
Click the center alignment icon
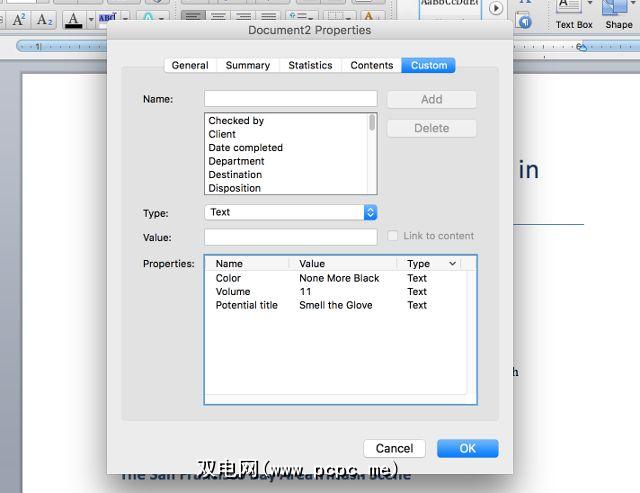[218, 18]
